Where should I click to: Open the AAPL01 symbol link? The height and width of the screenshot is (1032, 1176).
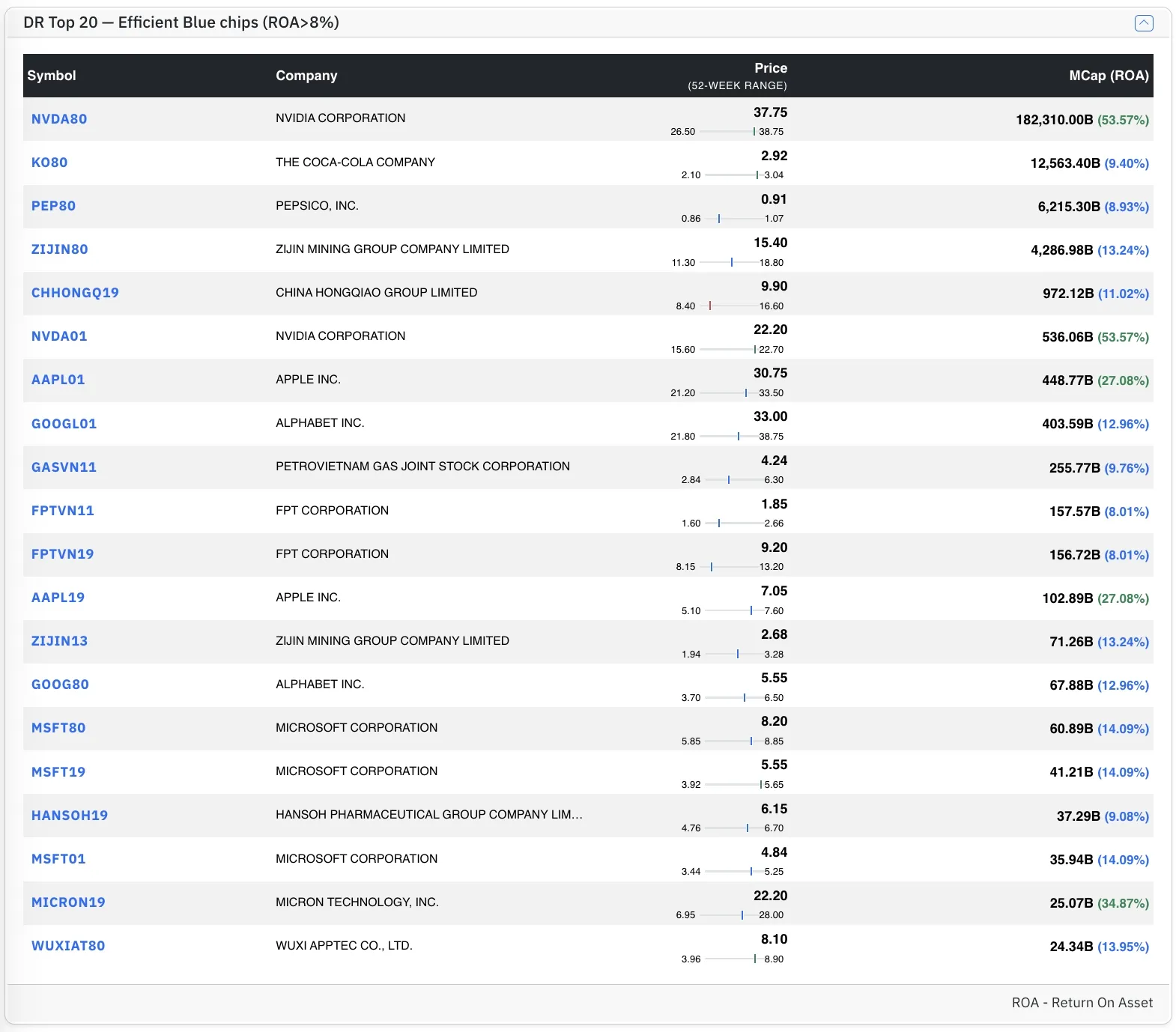coord(58,380)
